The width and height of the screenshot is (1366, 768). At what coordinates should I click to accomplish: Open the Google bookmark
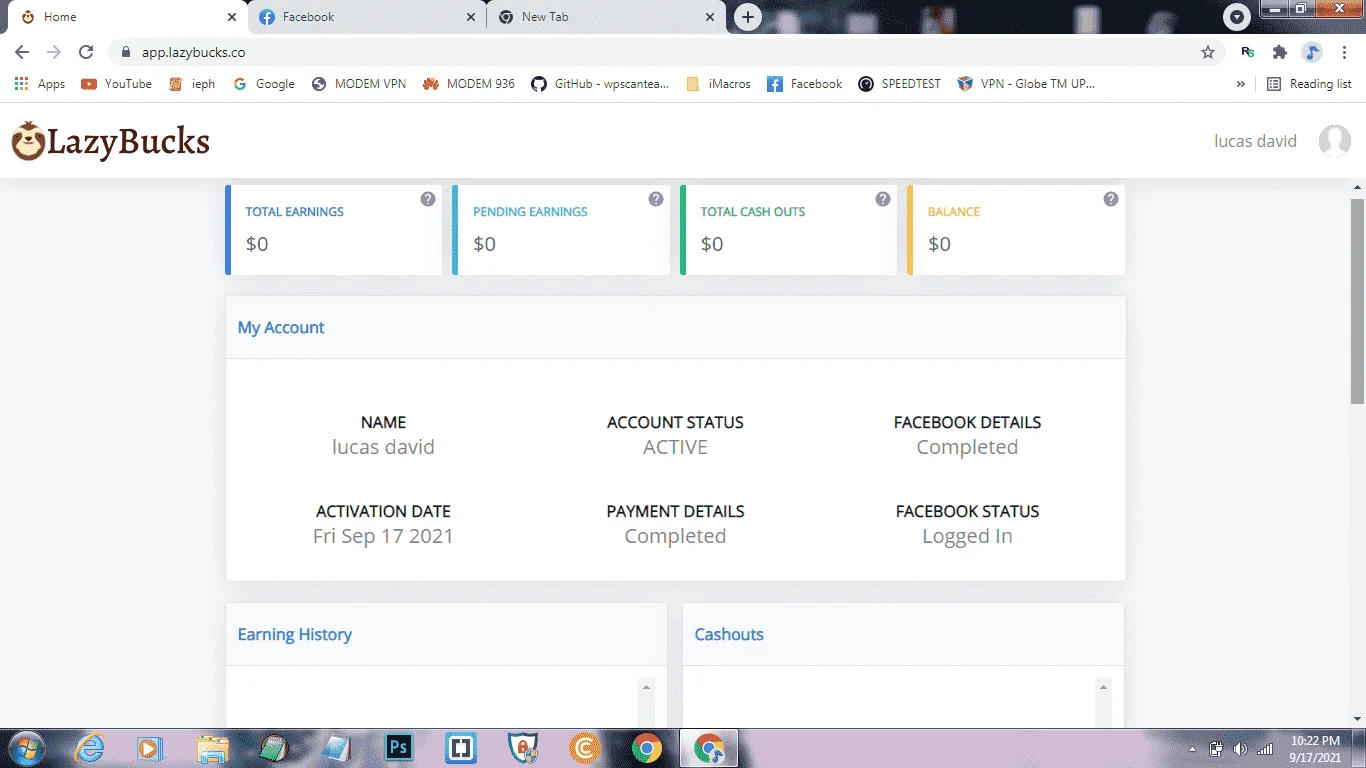coord(264,84)
